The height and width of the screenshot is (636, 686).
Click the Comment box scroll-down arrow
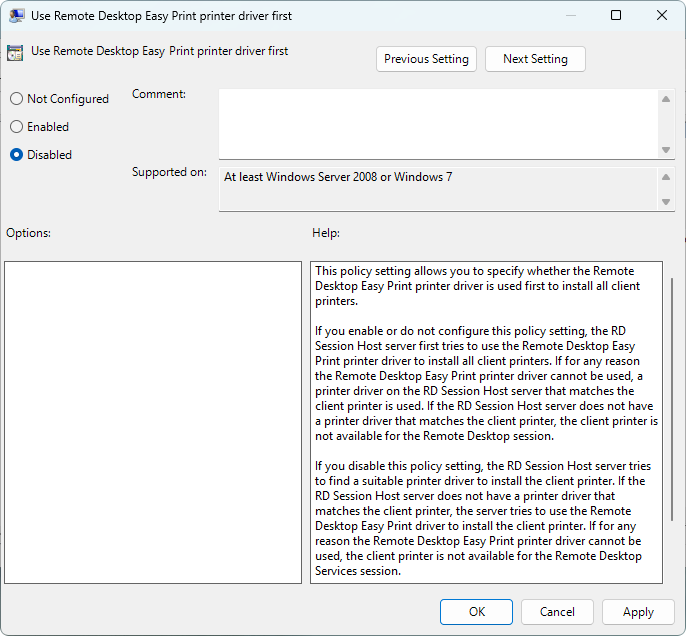(x=666, y=150)
